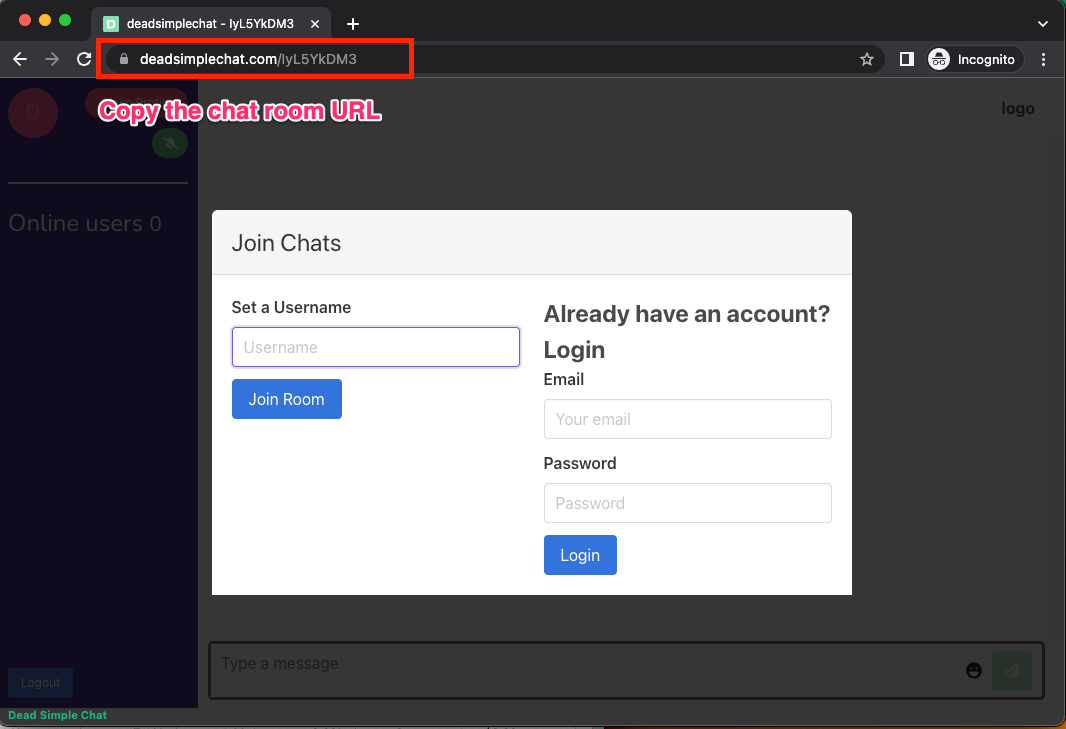View site info via the padlock icon
Screen dimensions: 1066x729
122,59
